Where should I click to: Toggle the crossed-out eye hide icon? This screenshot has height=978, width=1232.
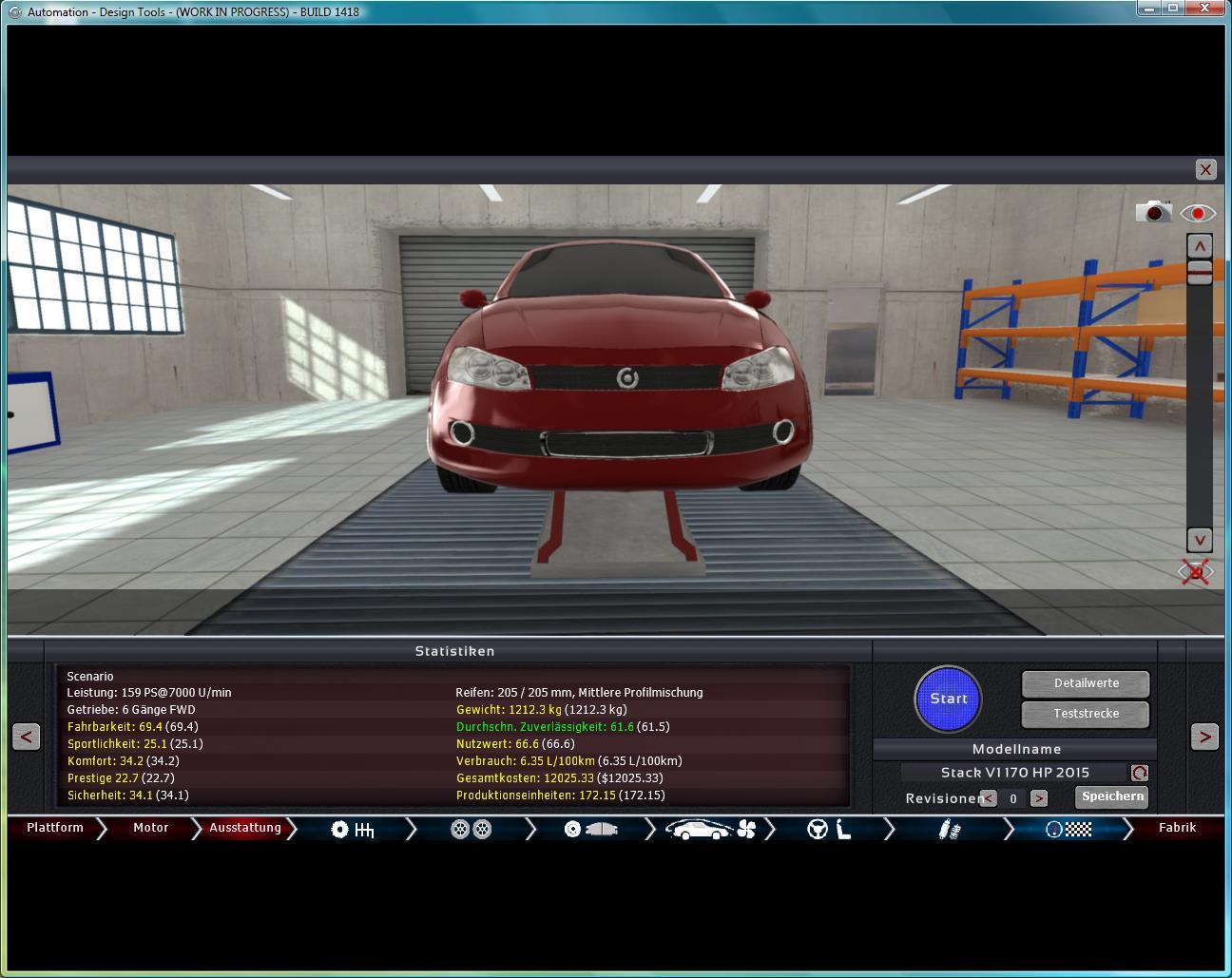pyautogui.click(x=1197, y=571)
